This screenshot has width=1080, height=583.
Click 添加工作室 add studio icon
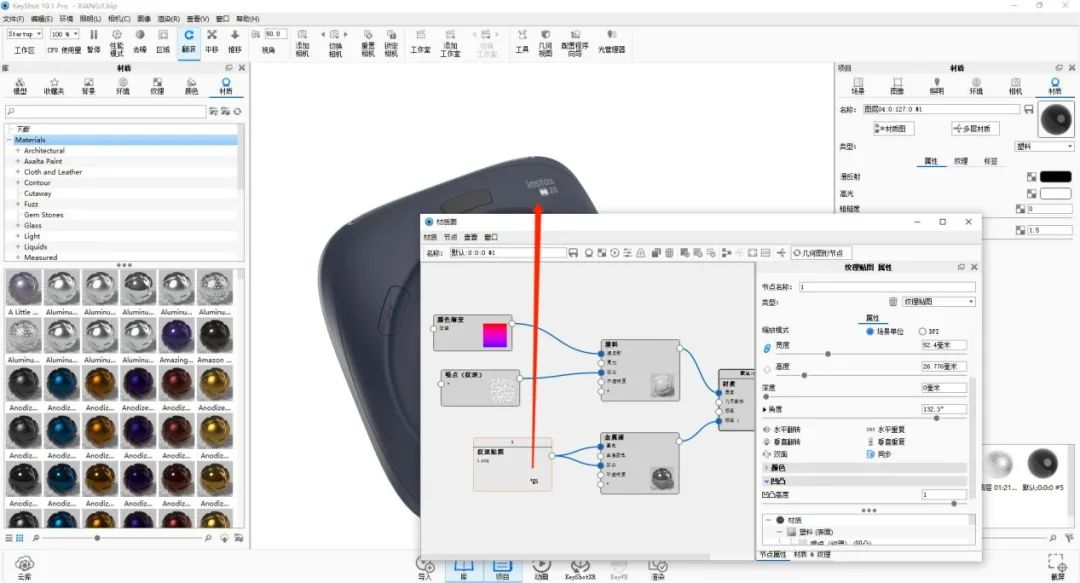click(x=450, y=35)
